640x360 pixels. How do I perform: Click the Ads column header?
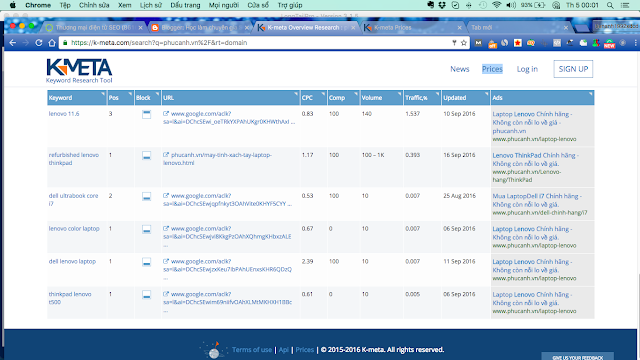pyautogui.click(x=542, y=98)
